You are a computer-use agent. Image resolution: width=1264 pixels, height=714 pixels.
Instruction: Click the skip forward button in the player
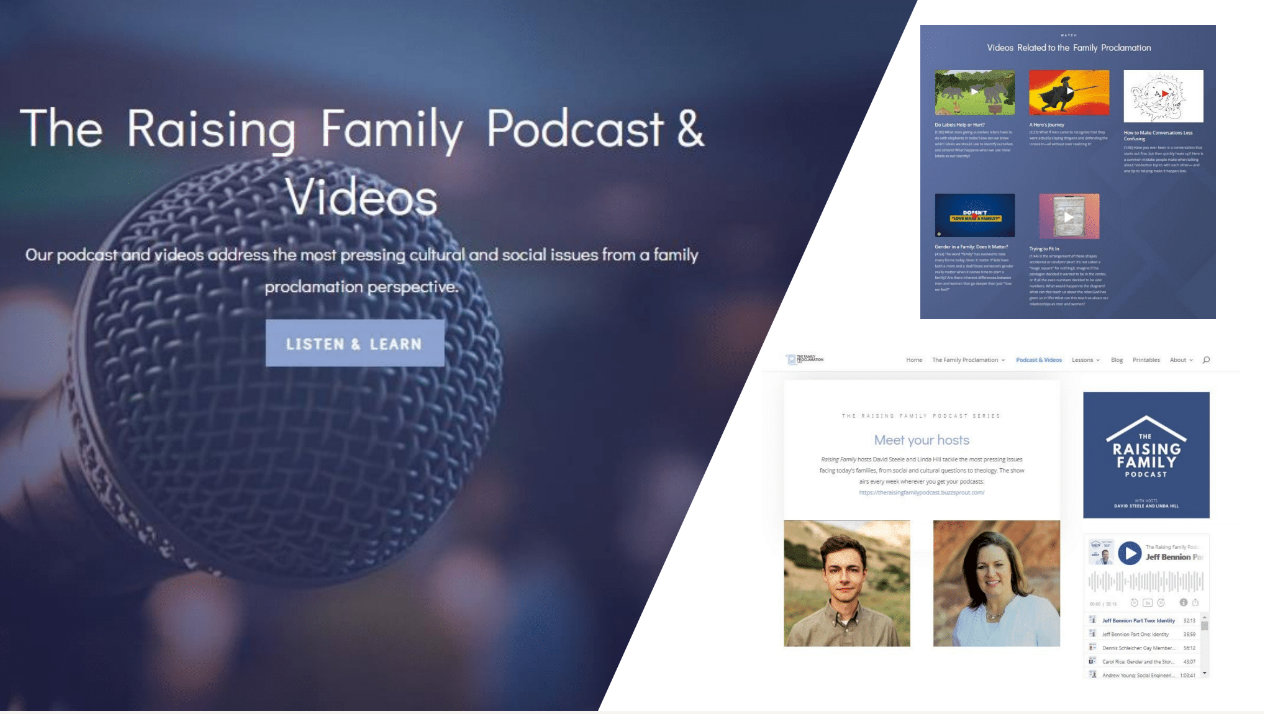click(1160, 602)
